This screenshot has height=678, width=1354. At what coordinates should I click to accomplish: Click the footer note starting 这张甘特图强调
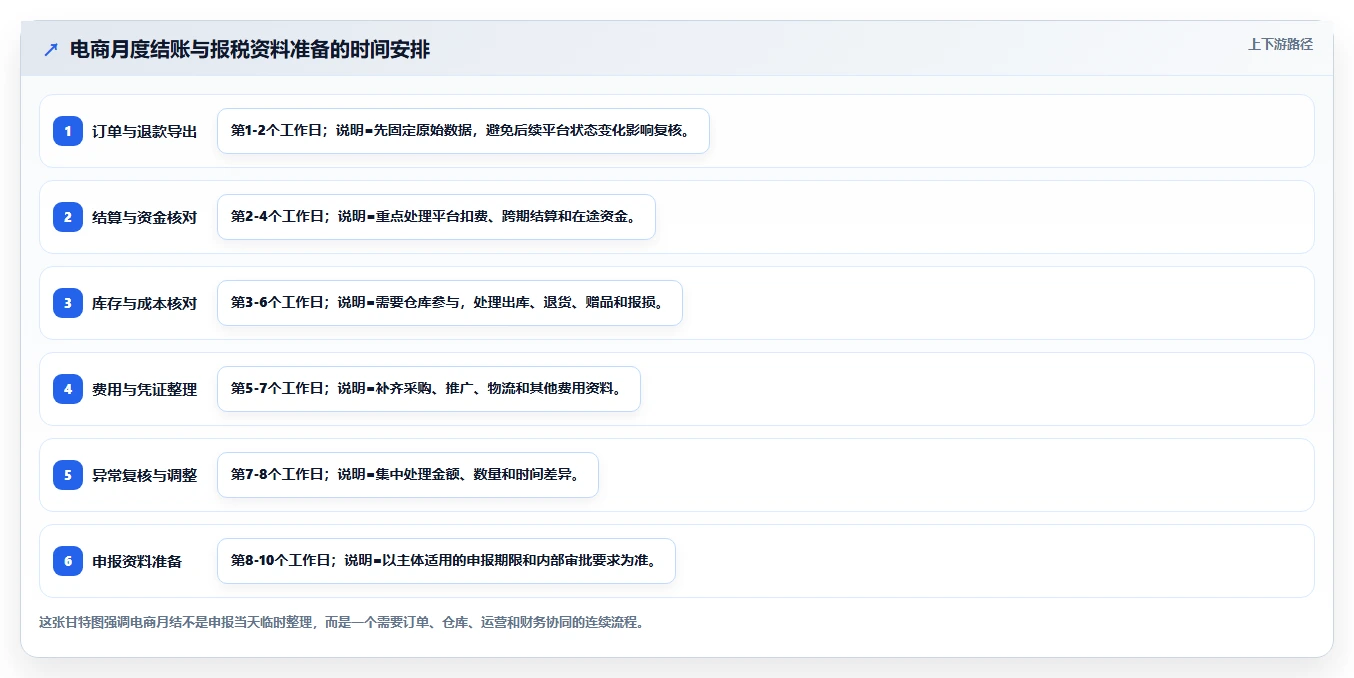342,622
